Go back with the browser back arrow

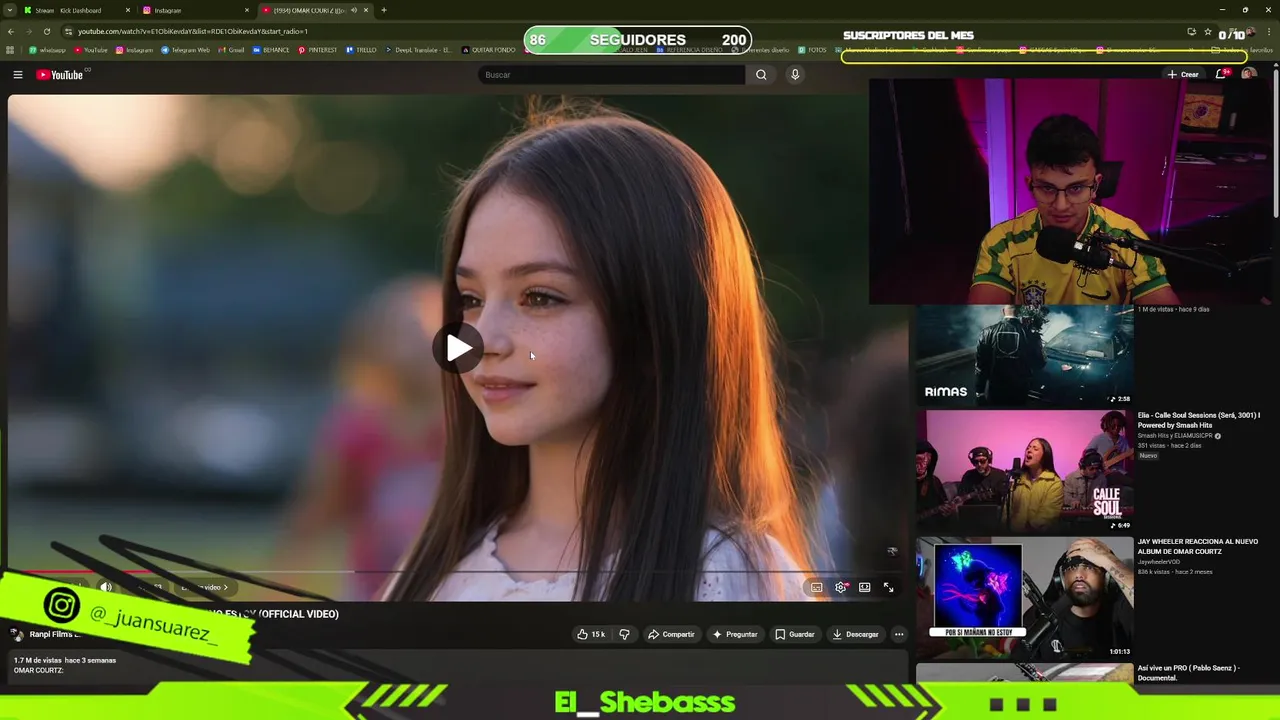pyautogui.click(x=10, y=31)
